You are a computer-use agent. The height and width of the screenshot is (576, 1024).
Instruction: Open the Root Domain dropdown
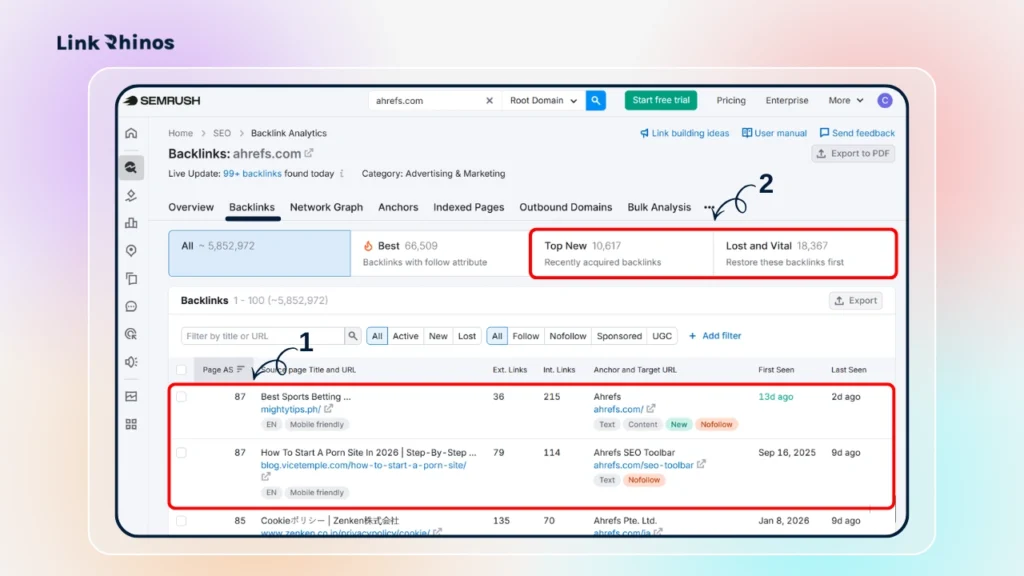543,101
